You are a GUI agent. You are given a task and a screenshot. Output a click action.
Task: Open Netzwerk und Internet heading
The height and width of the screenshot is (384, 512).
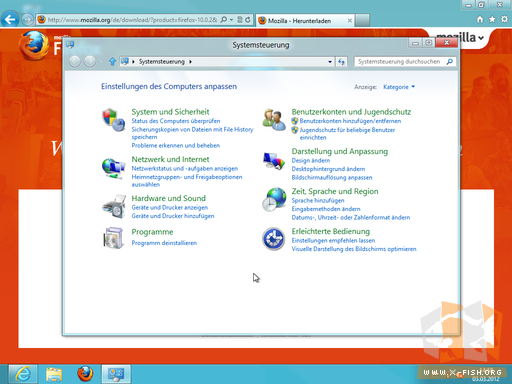click(170, 159)
